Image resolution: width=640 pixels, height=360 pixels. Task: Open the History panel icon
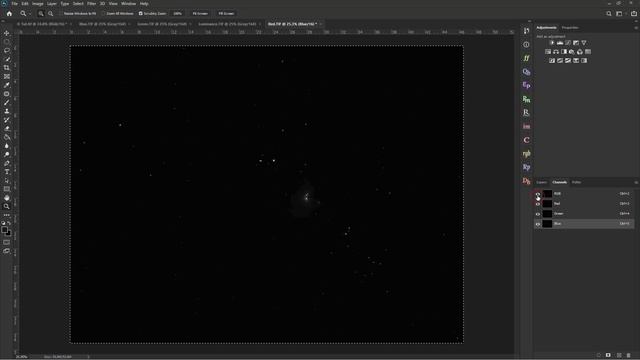[x=526, y=31]
